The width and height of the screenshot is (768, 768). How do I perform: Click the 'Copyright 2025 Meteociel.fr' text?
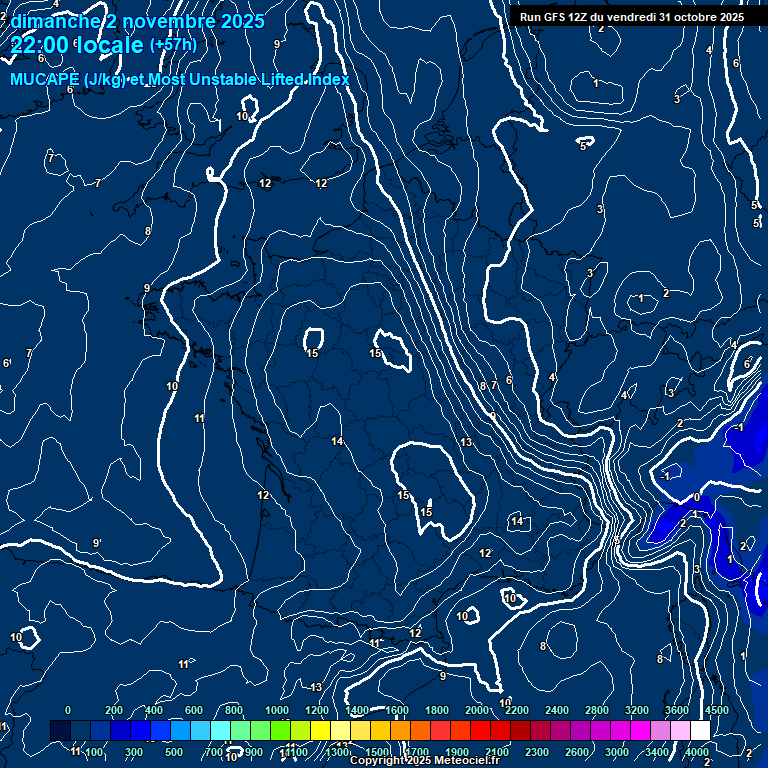(x=425, y=760)
